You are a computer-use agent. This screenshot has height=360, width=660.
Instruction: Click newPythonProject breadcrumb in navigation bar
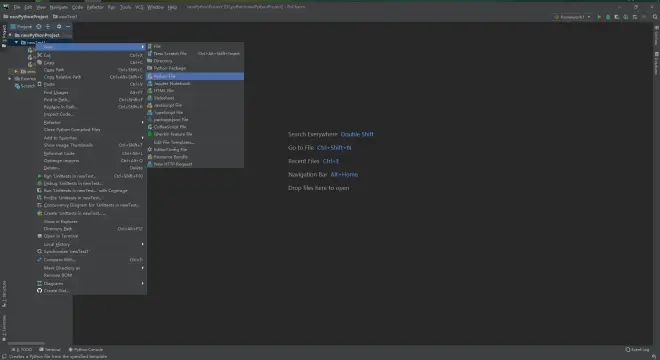[x=26, y=17]
